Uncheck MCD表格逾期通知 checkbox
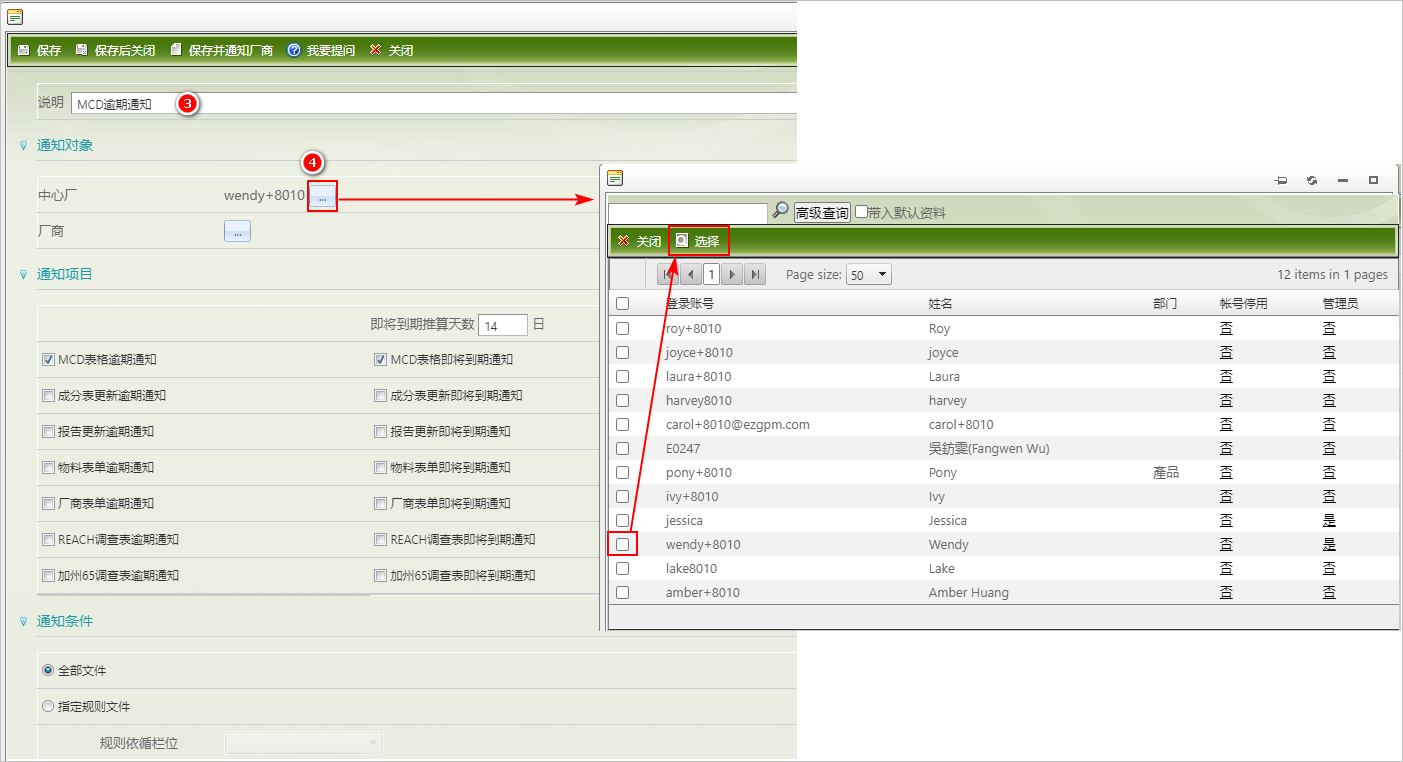Screen dimensions: 1403x762 (x=48, y=360)
